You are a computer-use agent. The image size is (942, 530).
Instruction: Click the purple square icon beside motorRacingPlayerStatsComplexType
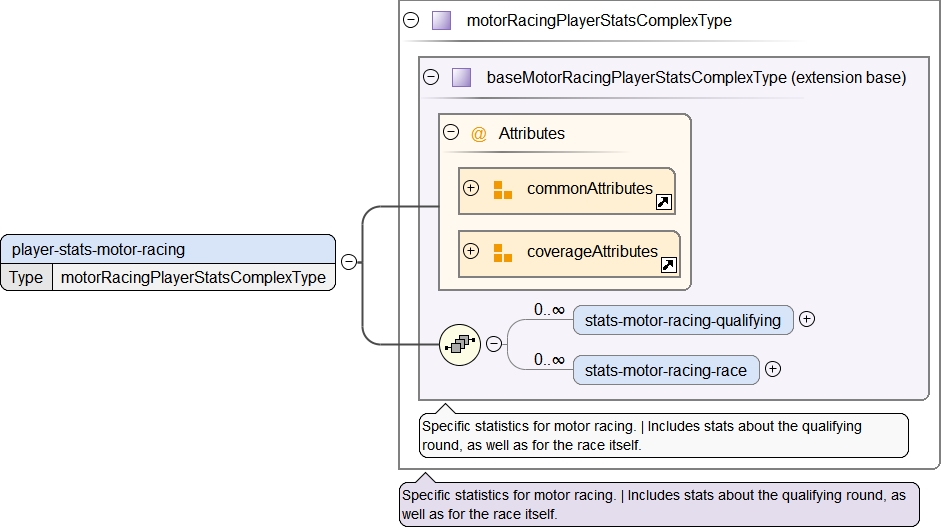tap(441, 21)
